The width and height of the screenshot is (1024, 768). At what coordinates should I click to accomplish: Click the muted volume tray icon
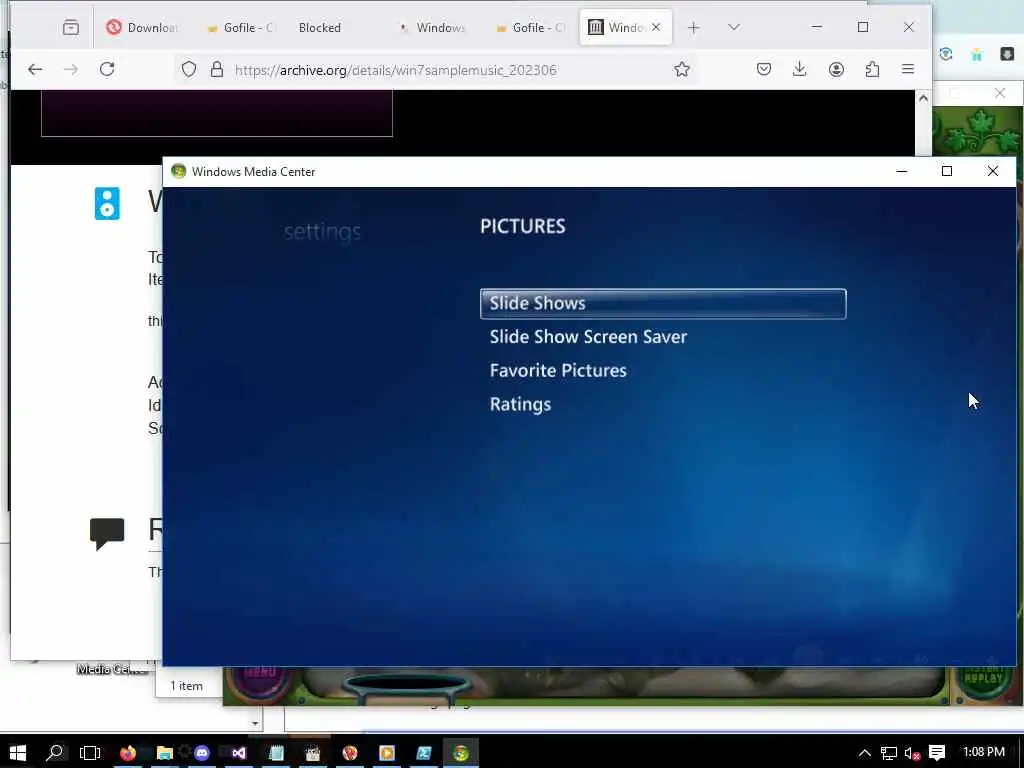(x=912, y=752)
